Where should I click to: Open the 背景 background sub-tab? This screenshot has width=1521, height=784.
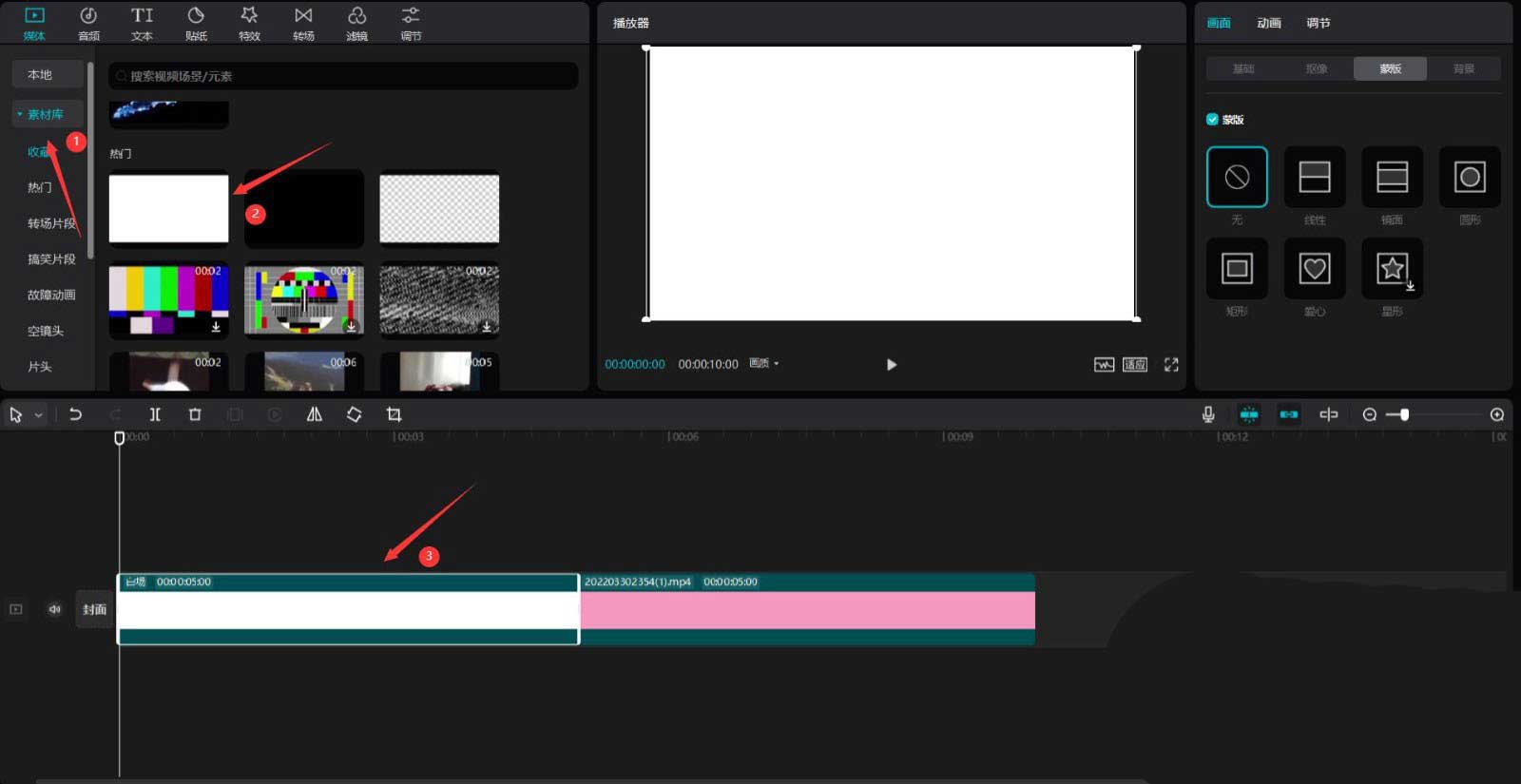[1464, 68]
